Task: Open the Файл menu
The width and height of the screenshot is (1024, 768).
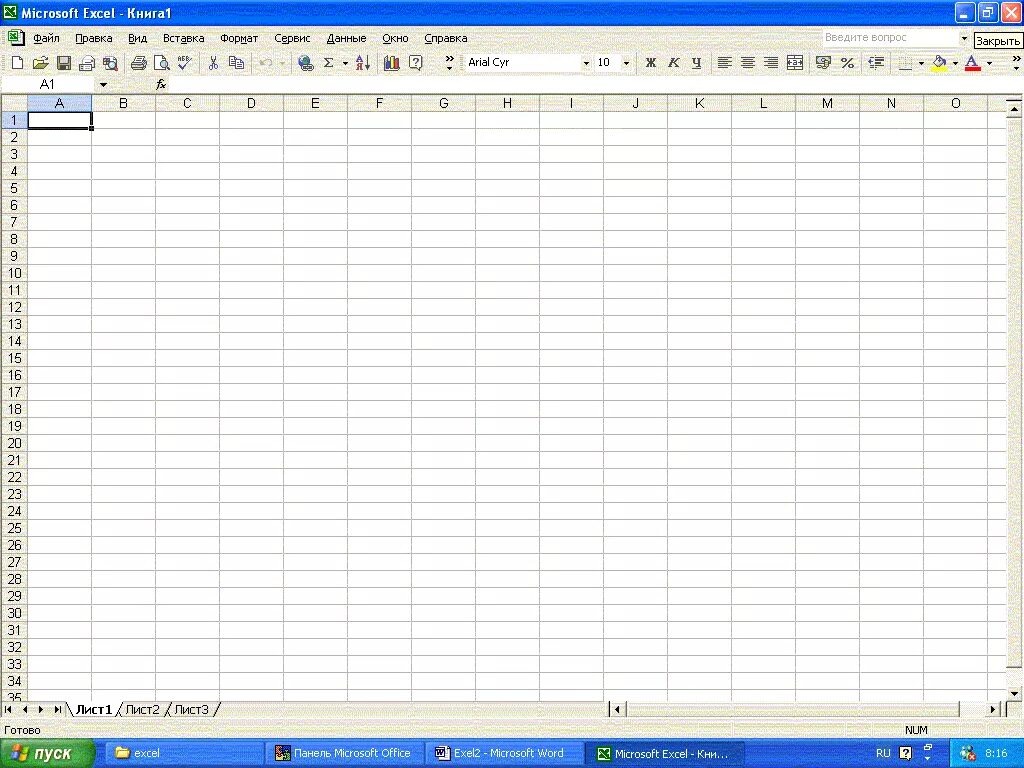Action: point(46,39)
